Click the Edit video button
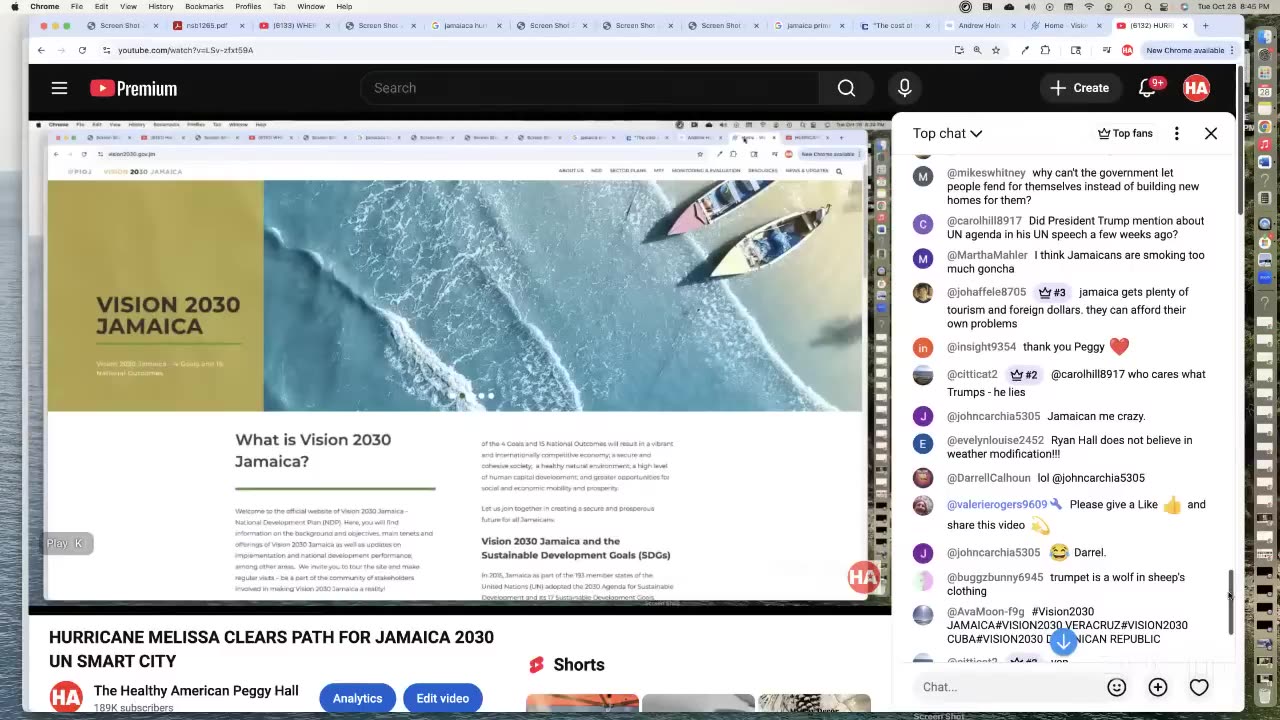Viewport: 1280px width, 720px height. [442, 698]
